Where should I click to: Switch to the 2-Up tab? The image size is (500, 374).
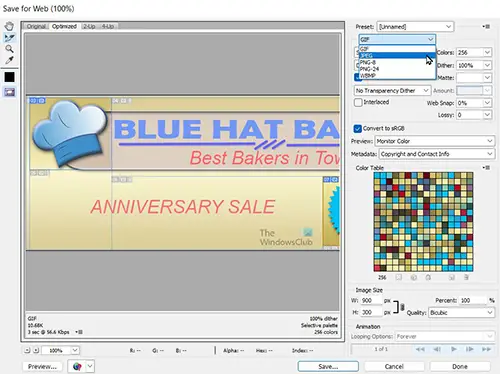(x=89, y=26)
